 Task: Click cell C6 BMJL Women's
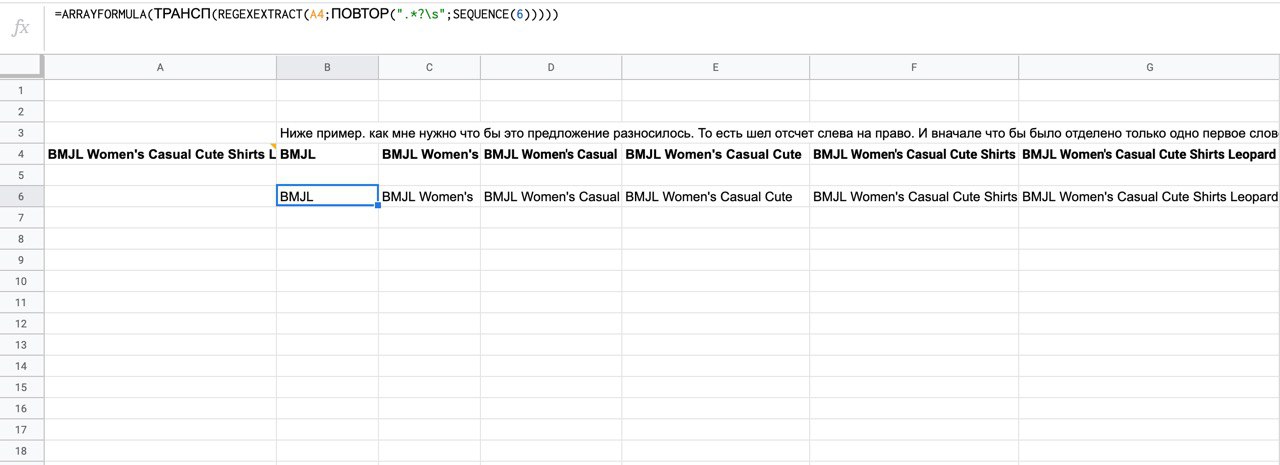coord(429,197)
